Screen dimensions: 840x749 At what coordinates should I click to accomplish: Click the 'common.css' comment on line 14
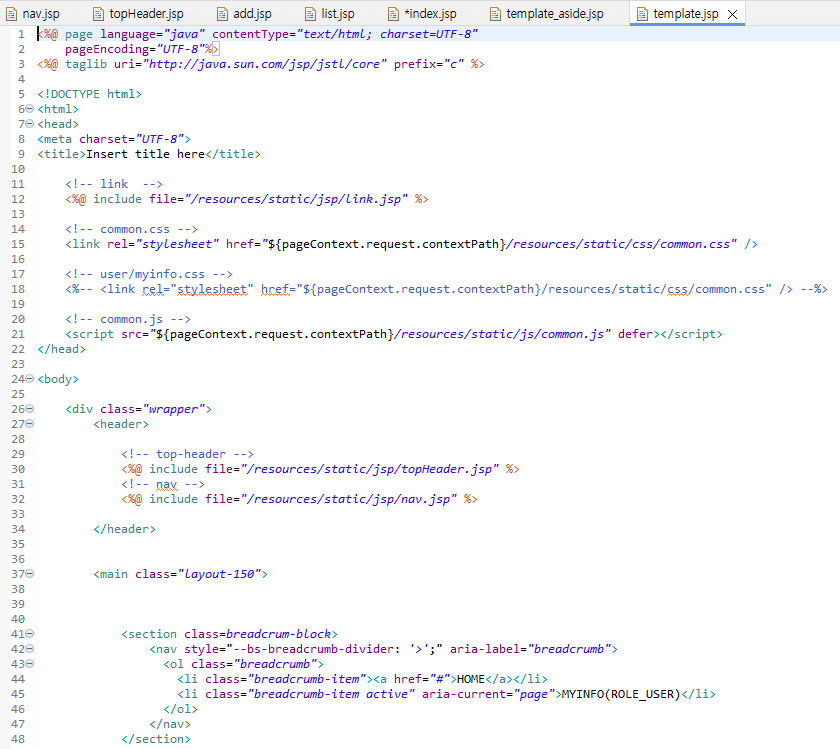pyautogui.click(x=131, y=229)
